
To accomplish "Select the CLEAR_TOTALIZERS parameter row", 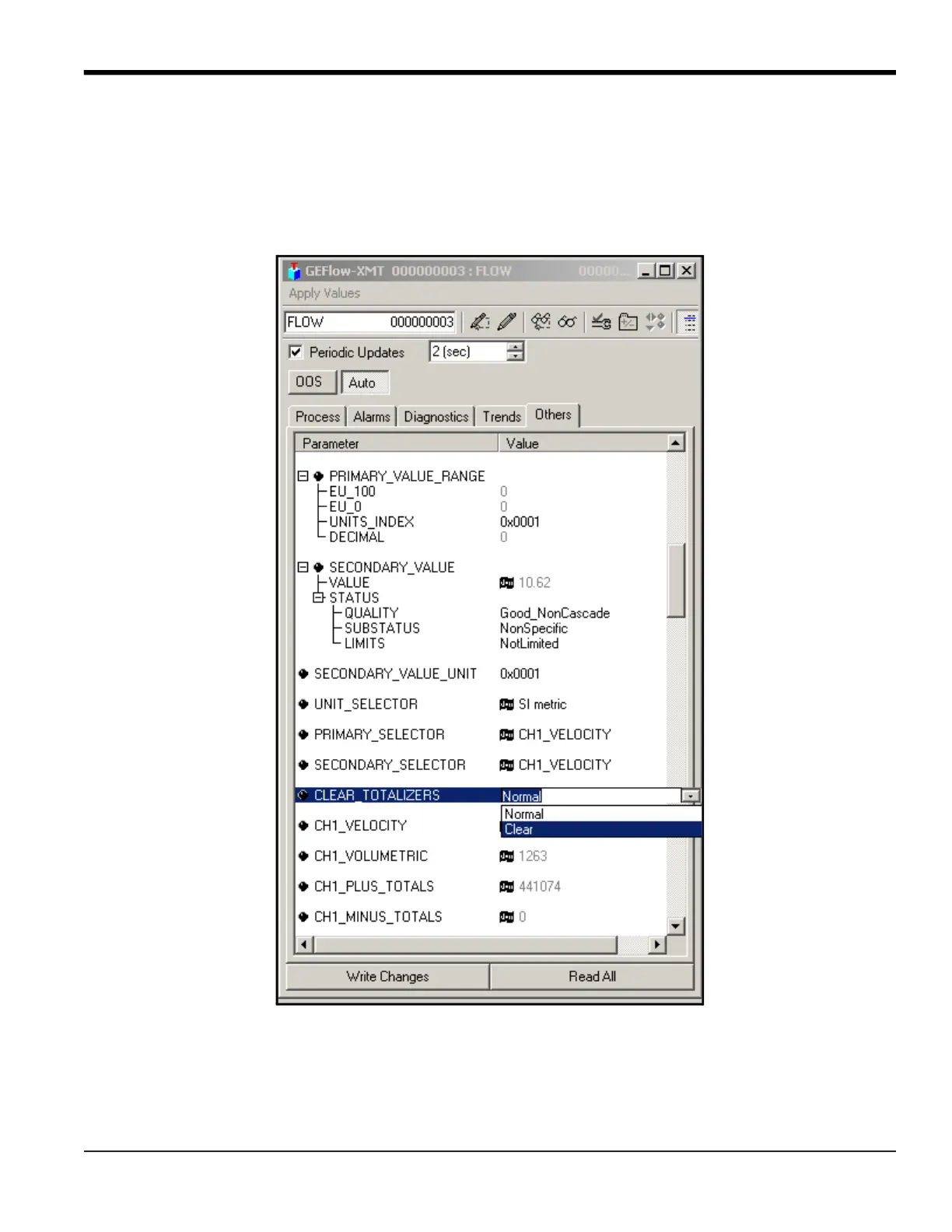I will 397,795.
